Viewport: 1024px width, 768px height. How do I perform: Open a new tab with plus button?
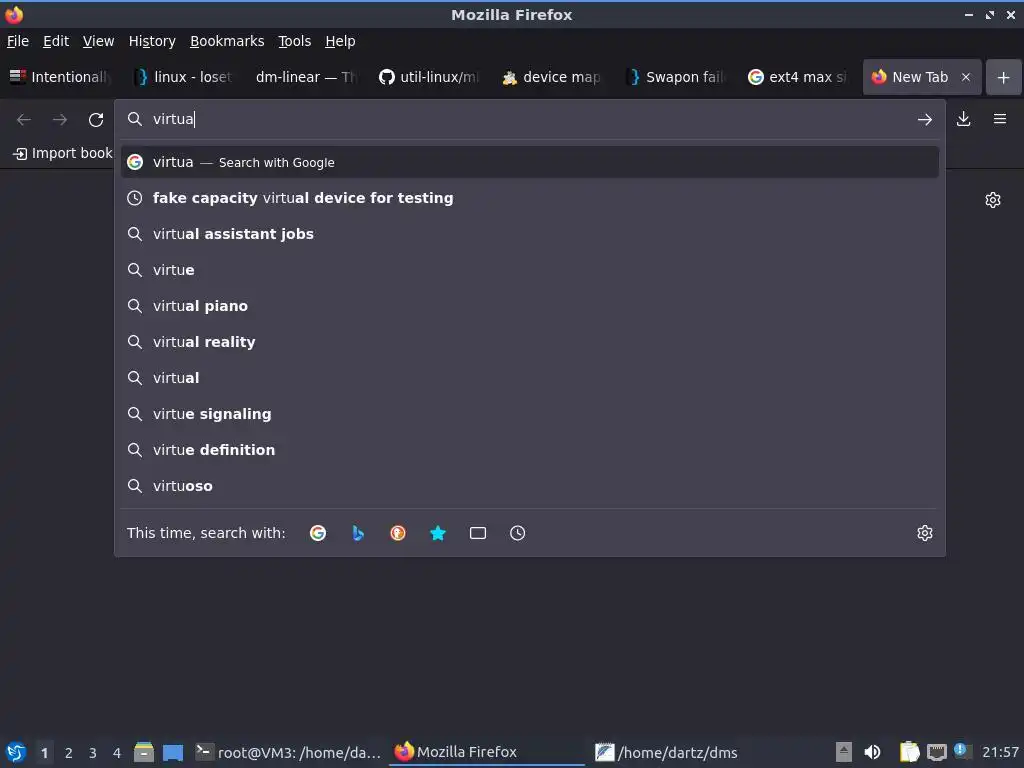pos(1003,77)
